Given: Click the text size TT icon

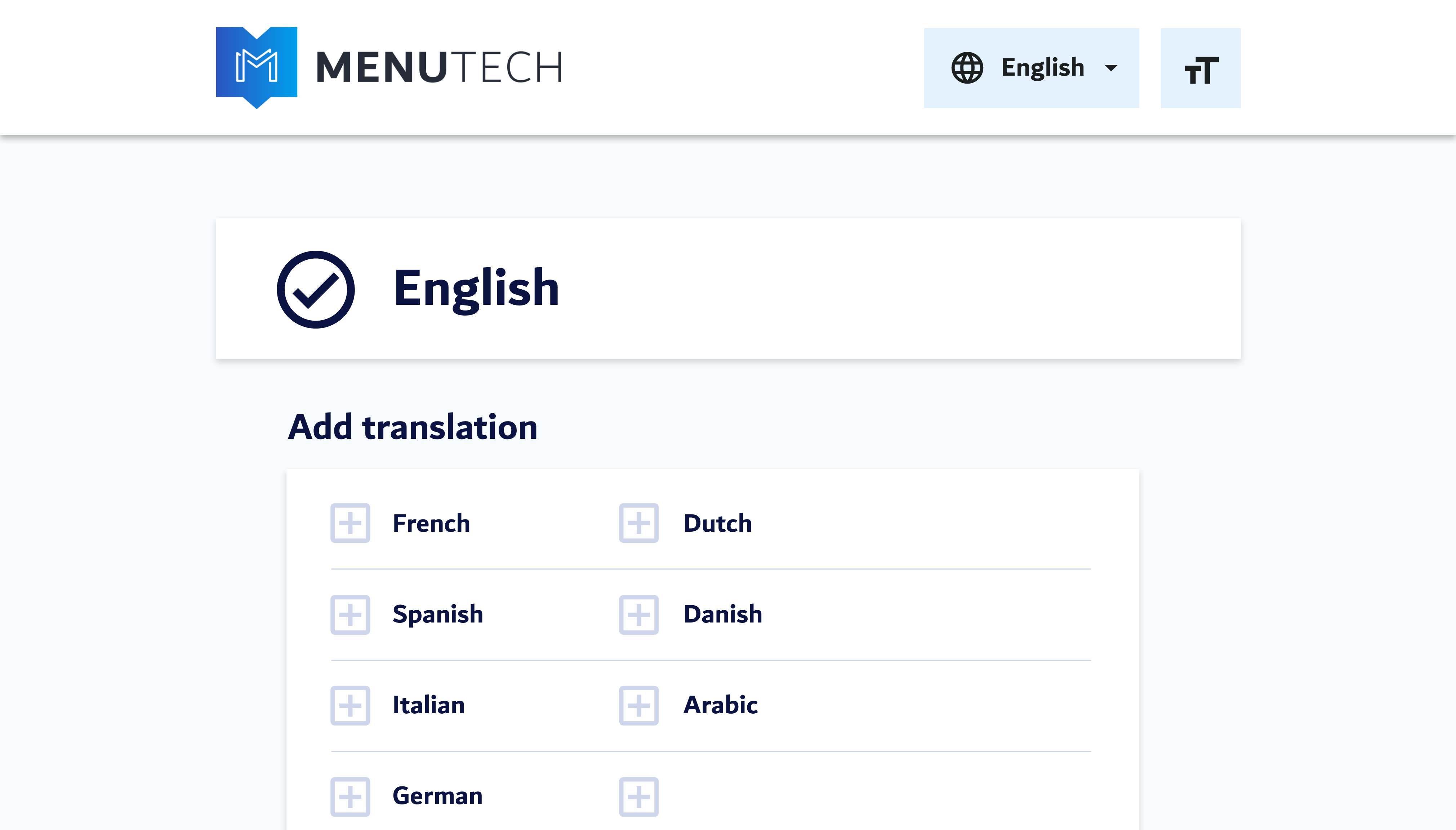Looking at the screenshot, I should (1201, 67).
